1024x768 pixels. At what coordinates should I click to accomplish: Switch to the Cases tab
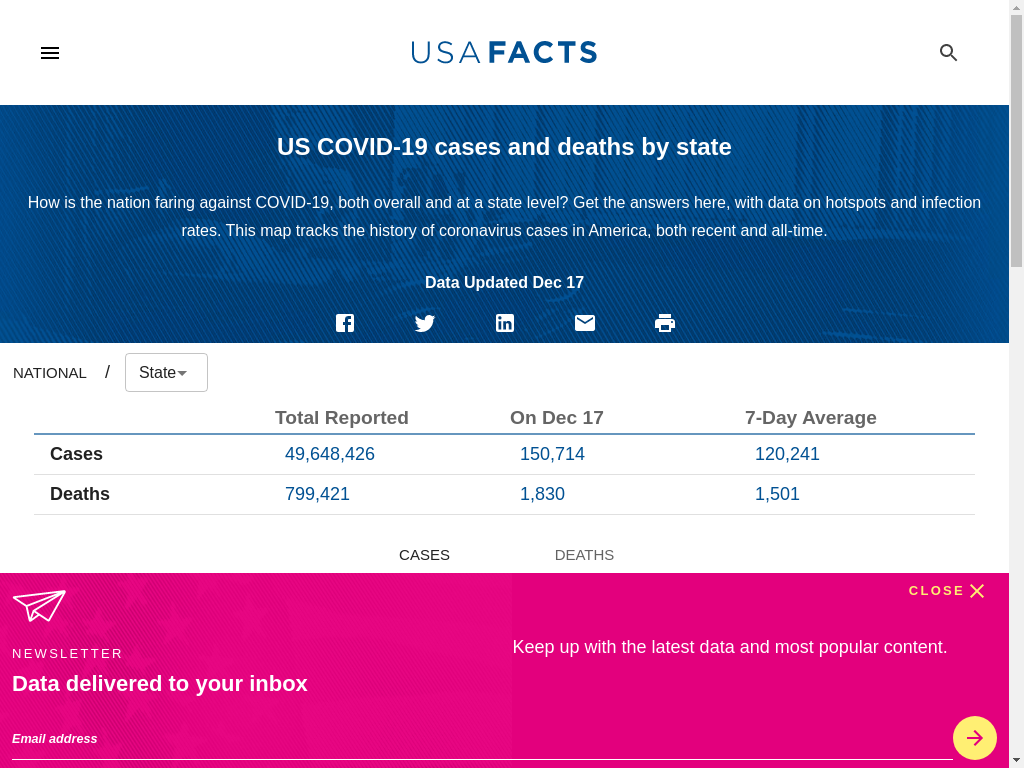(x=424, y=555)
